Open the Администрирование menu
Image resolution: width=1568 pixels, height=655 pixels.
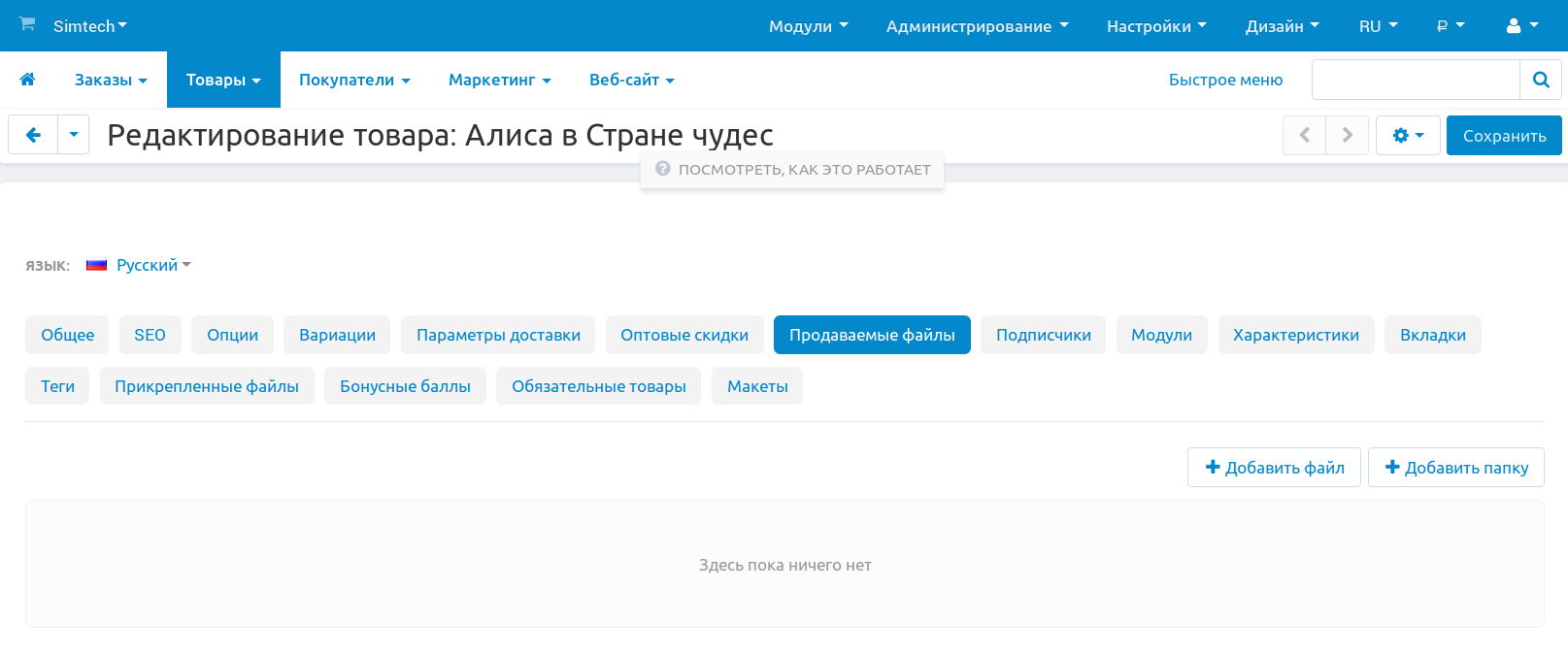pos(977,26)
